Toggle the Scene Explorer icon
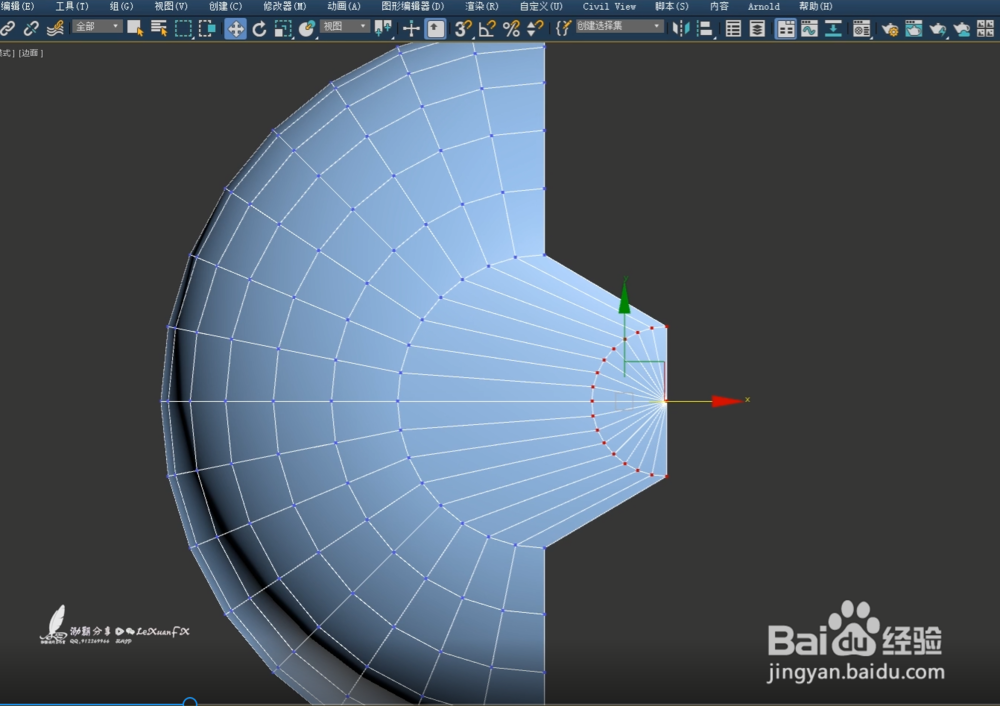 point(733,28)
